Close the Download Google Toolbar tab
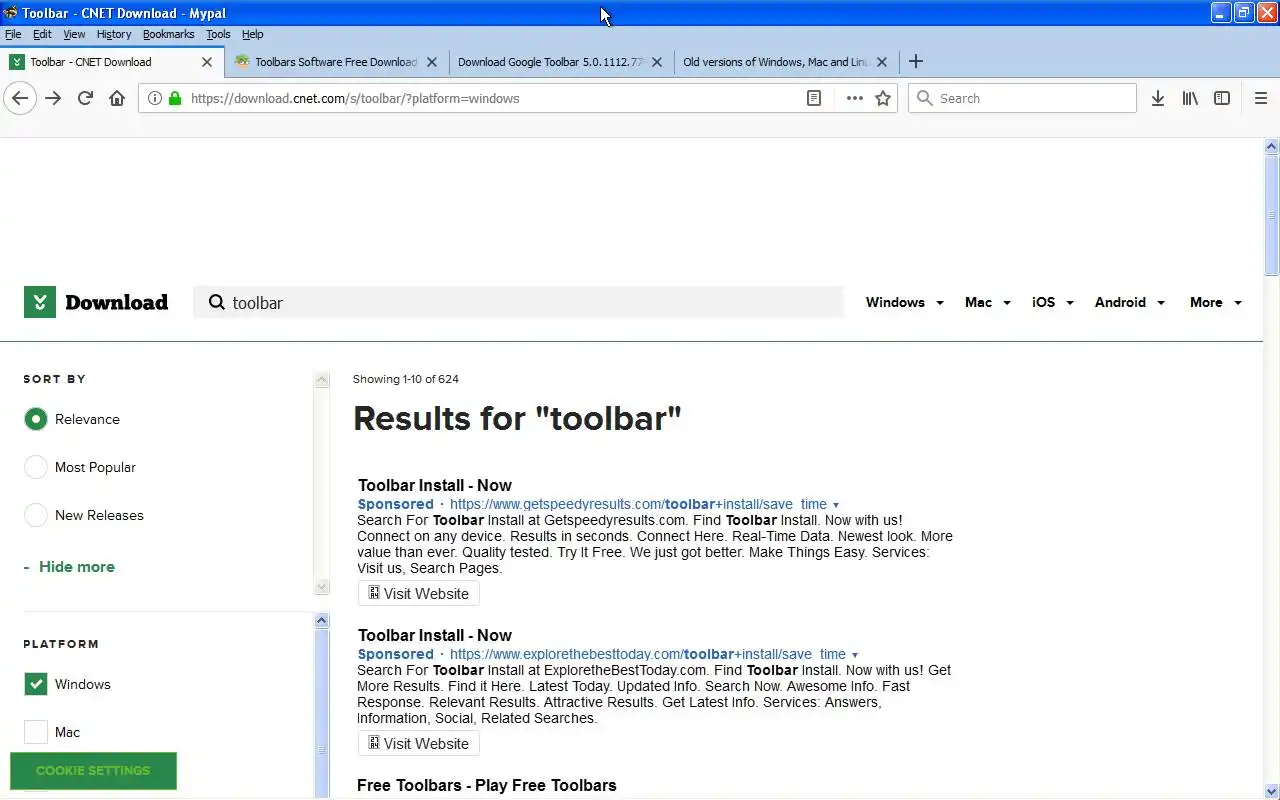1280x800 pixels. tap(657, 61)
